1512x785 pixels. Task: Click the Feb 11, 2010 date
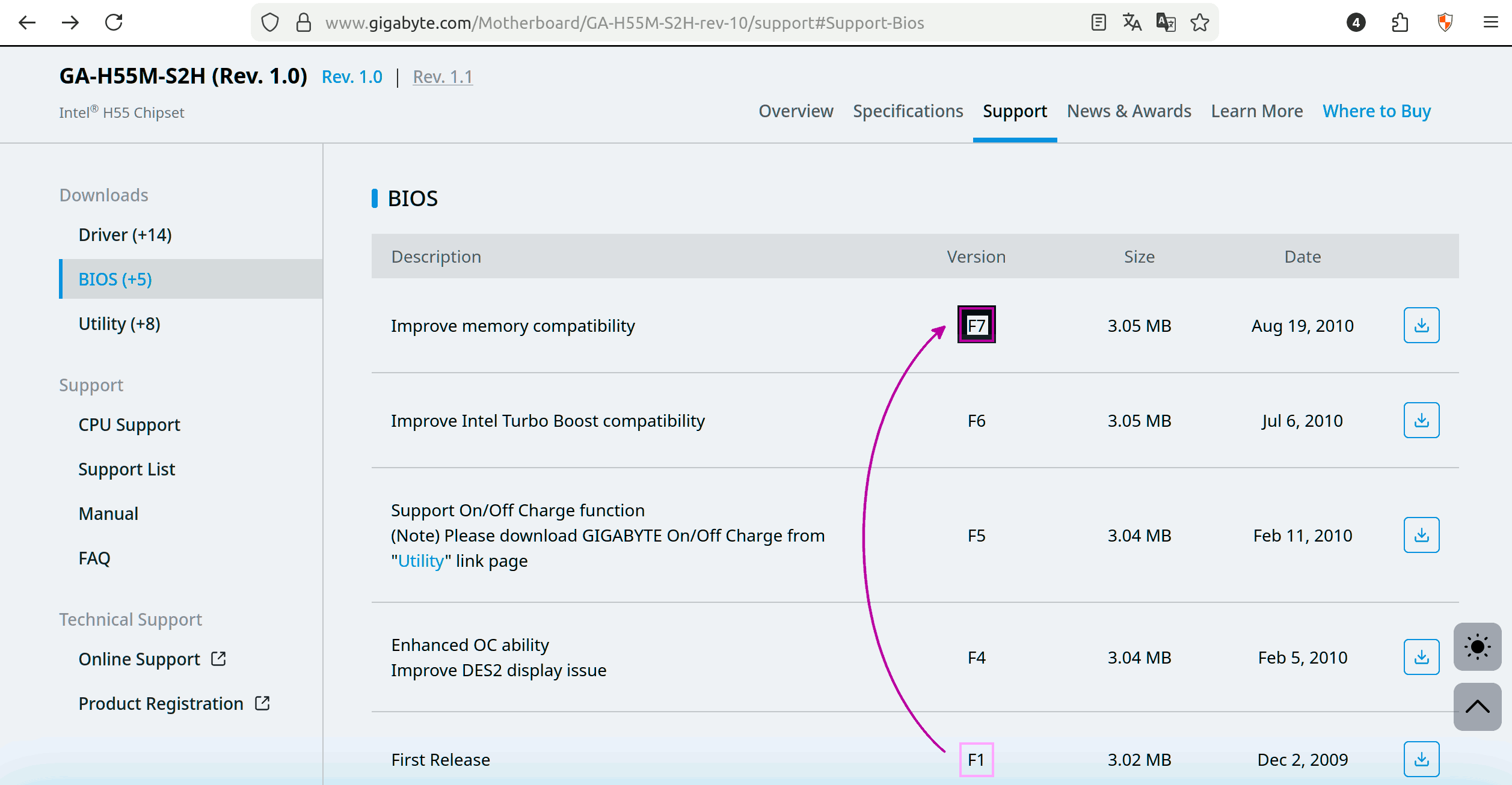tap(1302, 536)
